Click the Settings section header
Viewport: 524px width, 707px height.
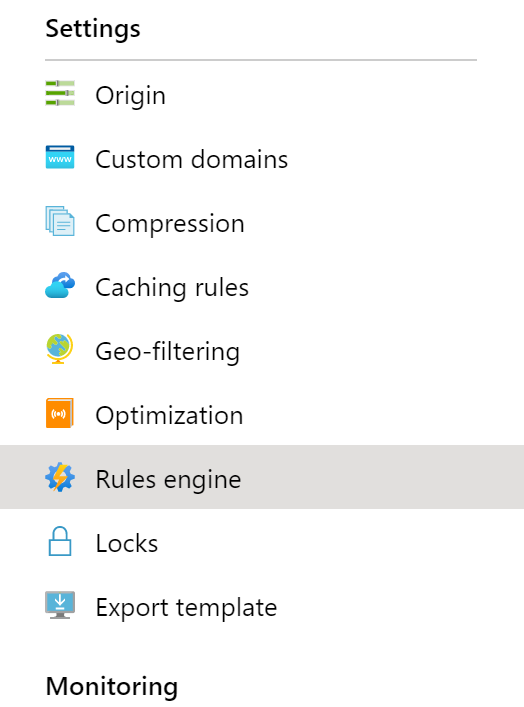coord(93,28)
